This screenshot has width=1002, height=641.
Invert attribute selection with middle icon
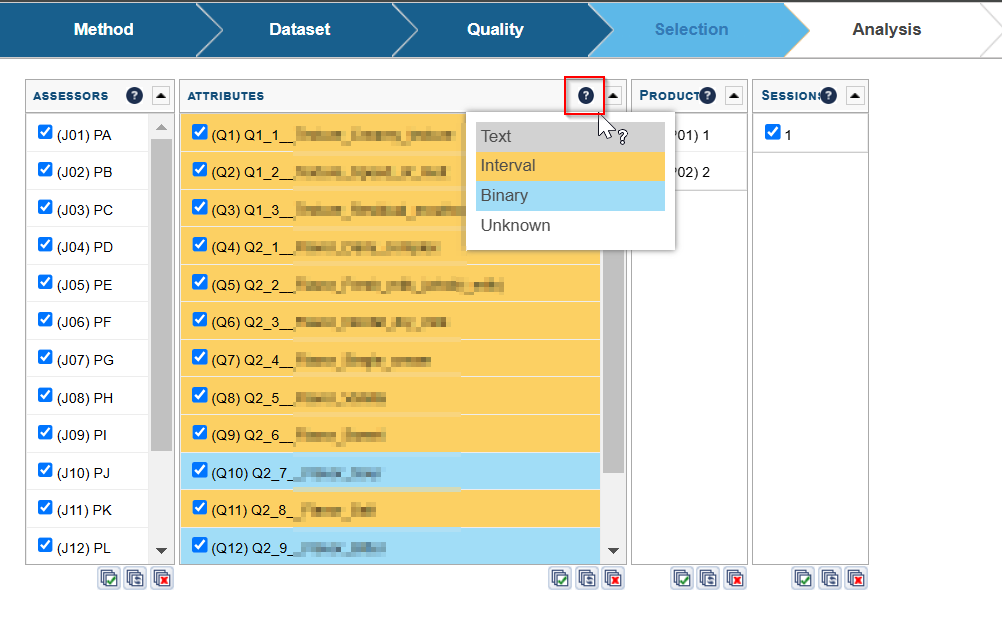587,578
